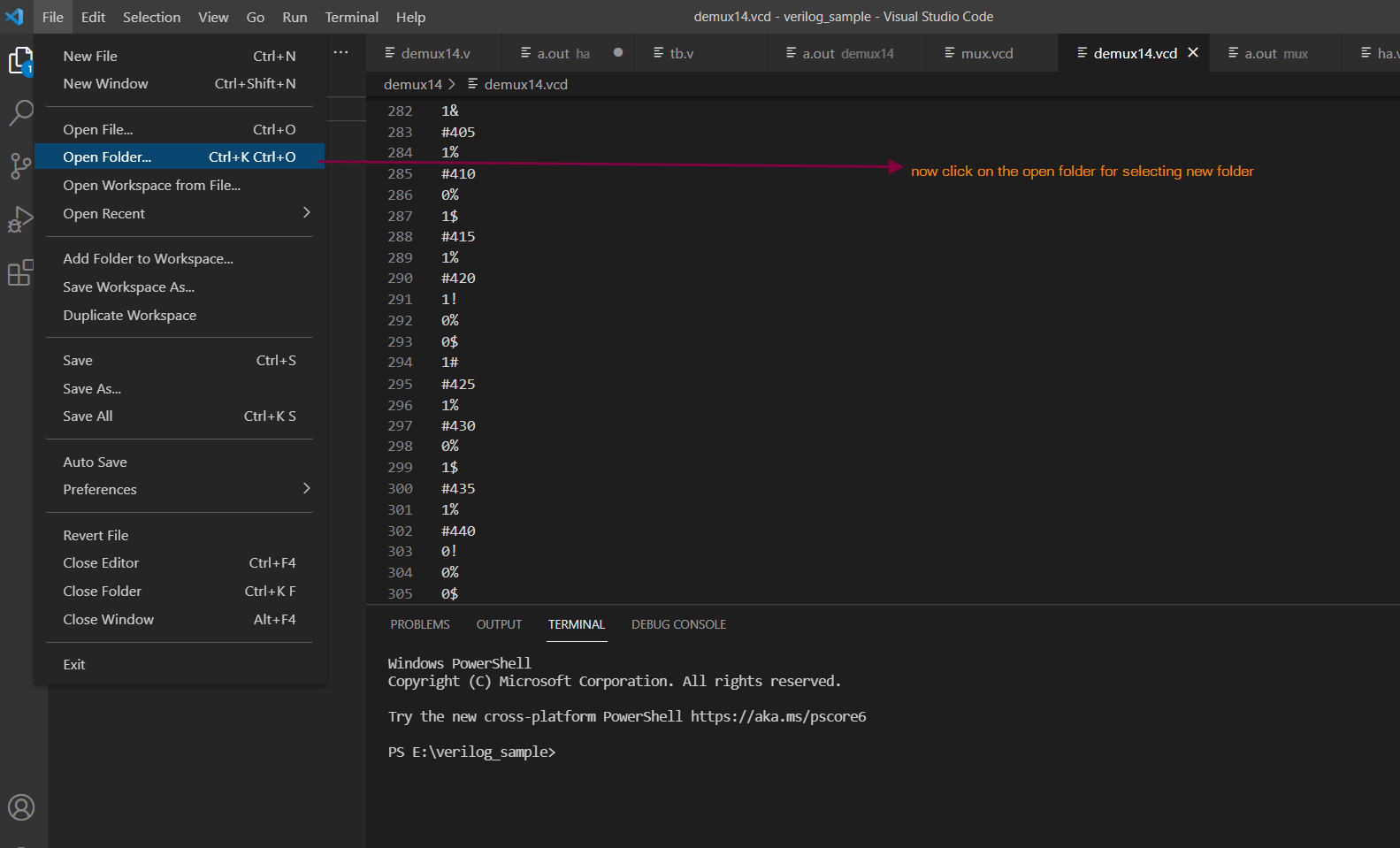Open the Edit menu
Viewport: 1400px width, 848px height.
(x=93, y=17)
